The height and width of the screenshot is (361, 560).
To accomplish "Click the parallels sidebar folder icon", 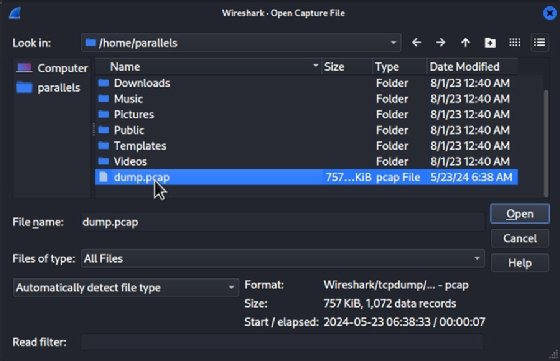I will pyautogui.click(x=24, y=87).
